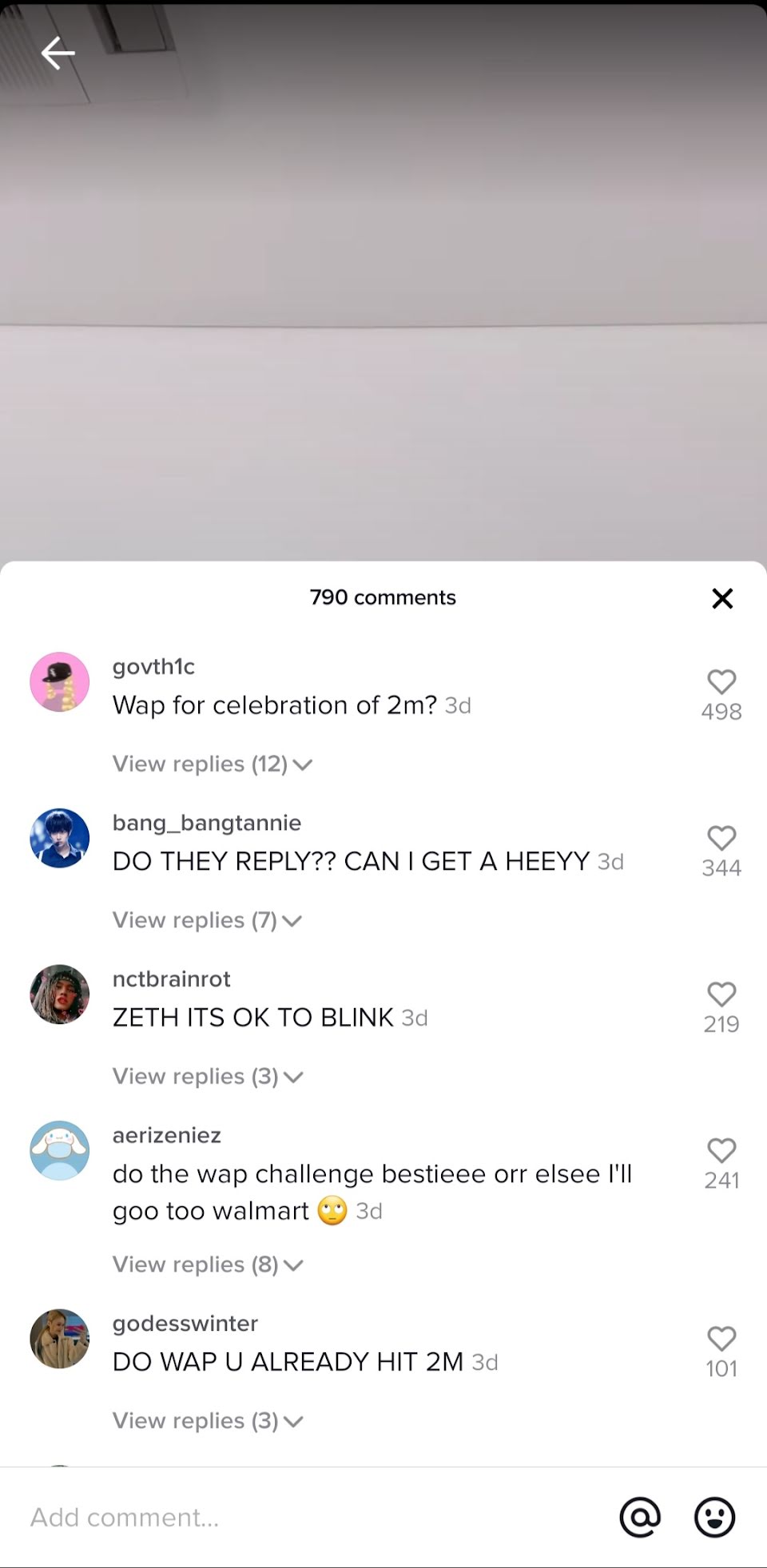The image size is (767, 1568).
Task: Close the comments panel with X
Action: click(x=722, y=598)
